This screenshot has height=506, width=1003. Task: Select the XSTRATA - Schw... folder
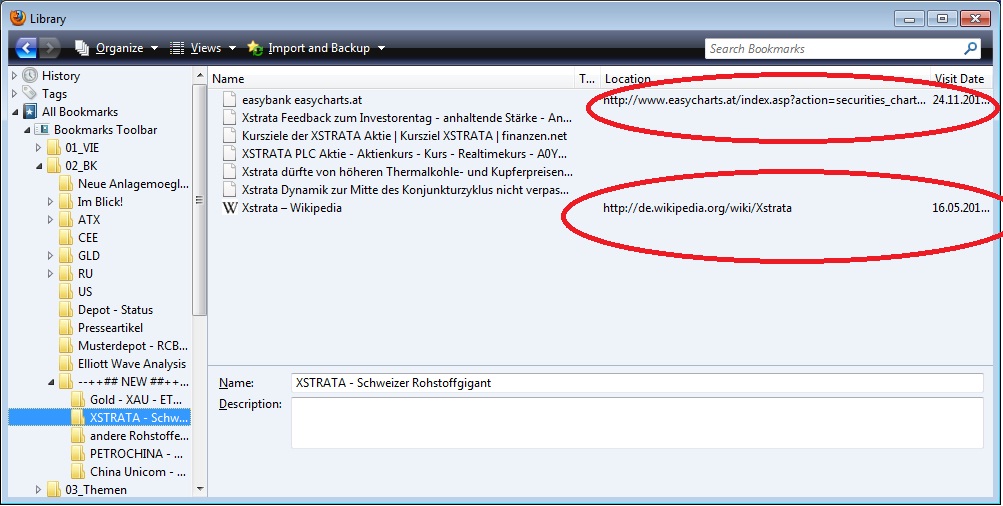pyautogui.click(x=139, y=418)
